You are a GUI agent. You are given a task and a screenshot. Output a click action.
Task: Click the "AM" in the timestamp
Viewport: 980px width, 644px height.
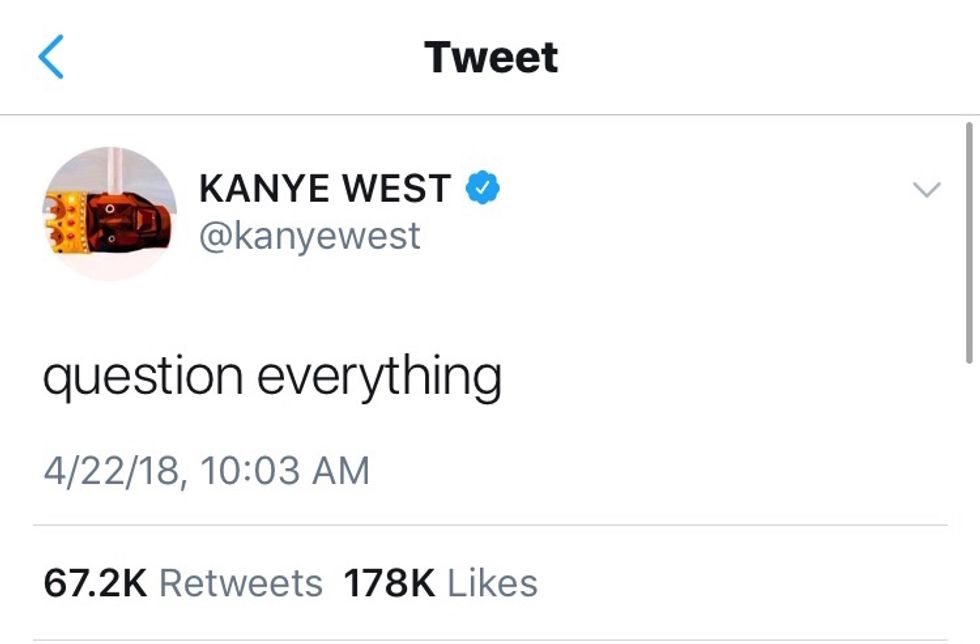(x=341, y=470)
